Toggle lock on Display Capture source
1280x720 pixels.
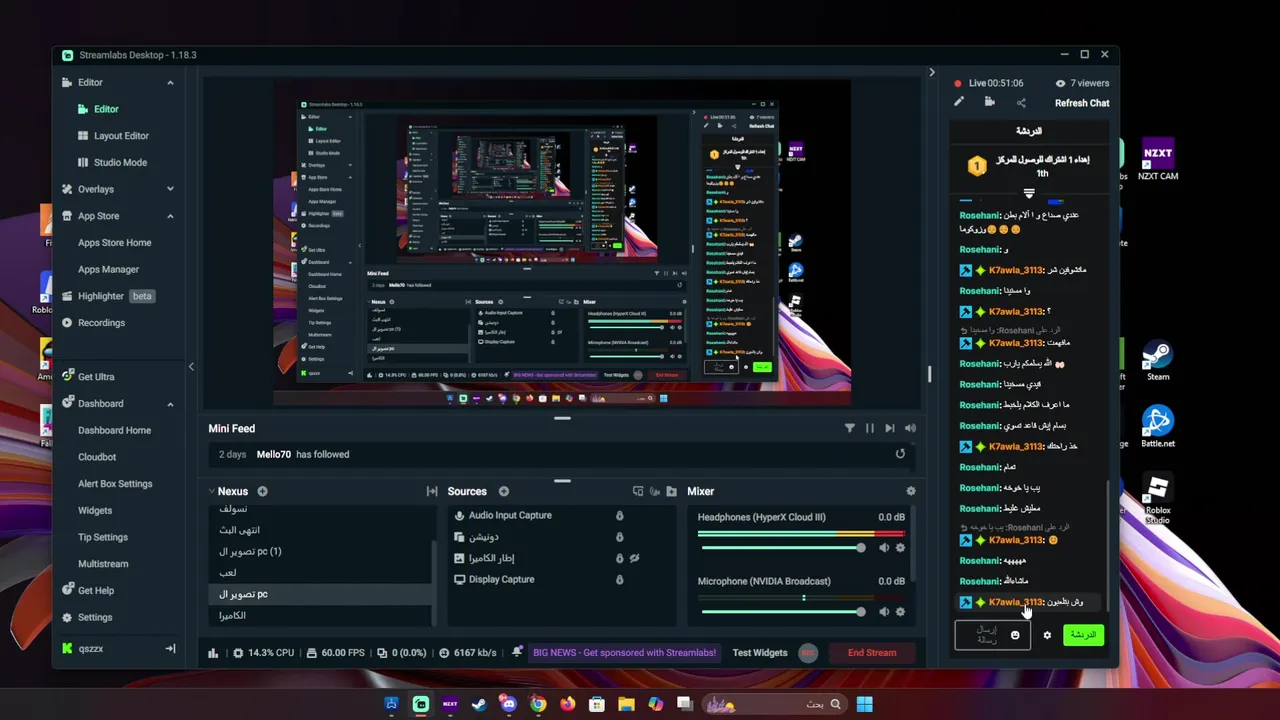(619, 579)
